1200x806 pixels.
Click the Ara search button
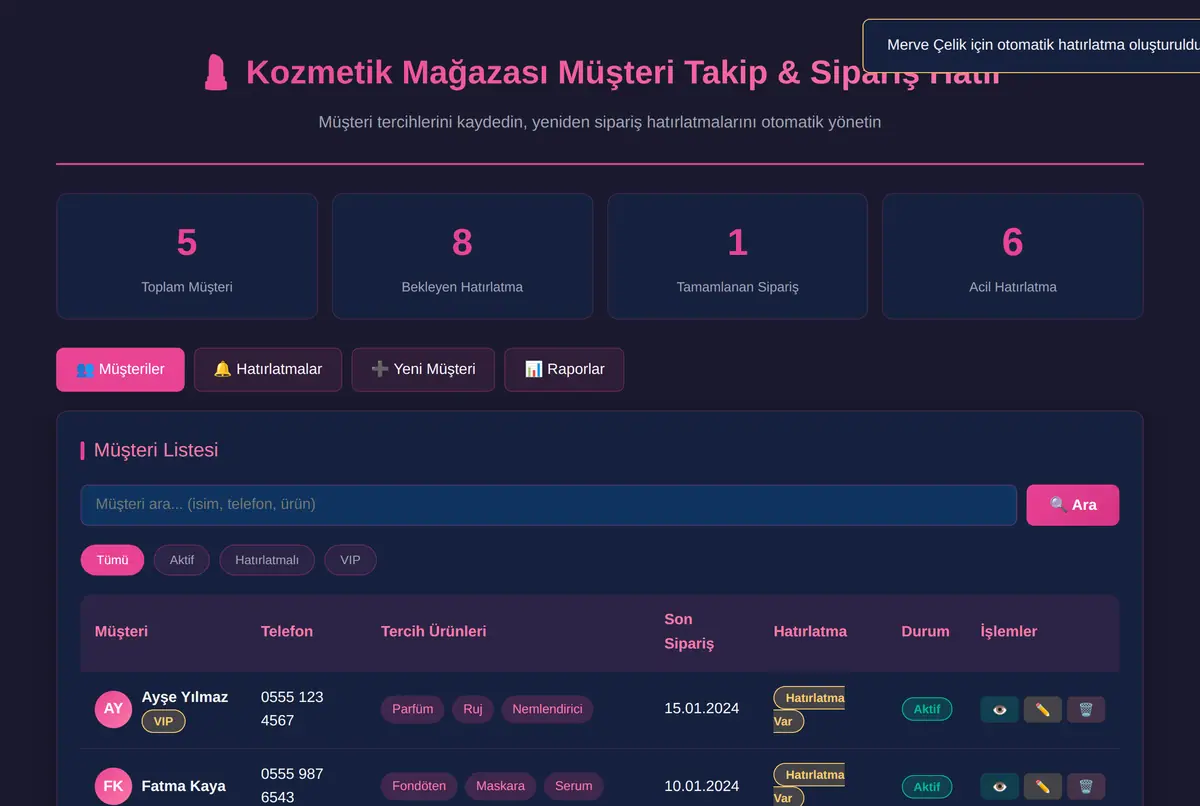coord(1073,505)
